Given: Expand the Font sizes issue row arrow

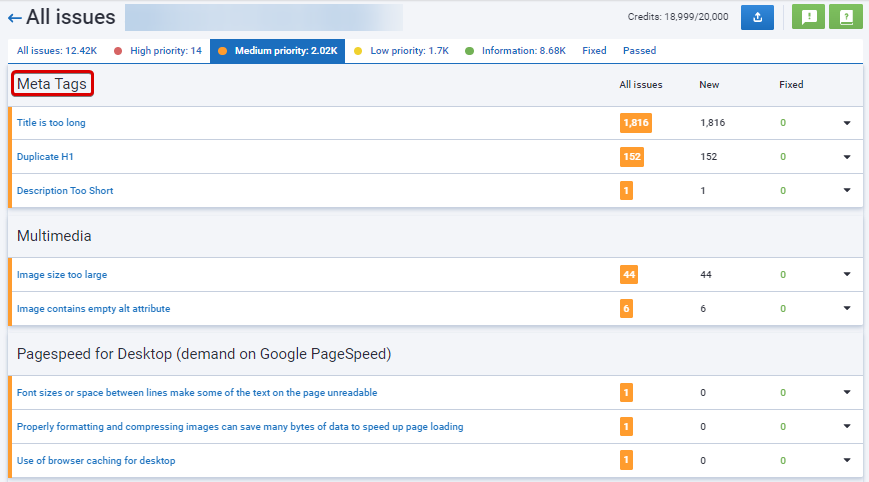Looking at the screenshot, I should (847, 392).
